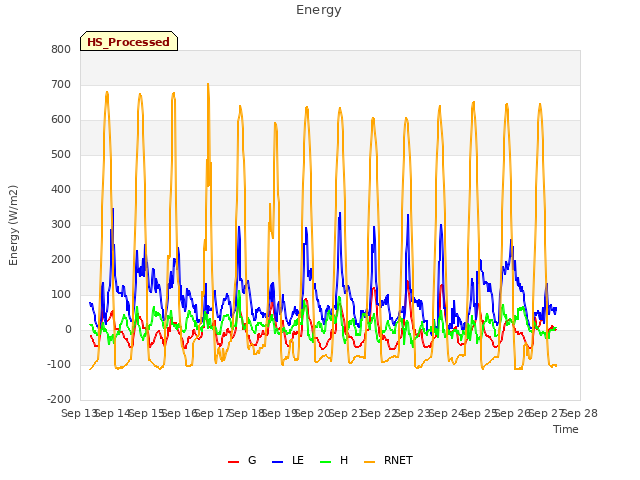Click the Time axis label
The height and width of the screenshot is (480, 640).
[x=566, y=429]
